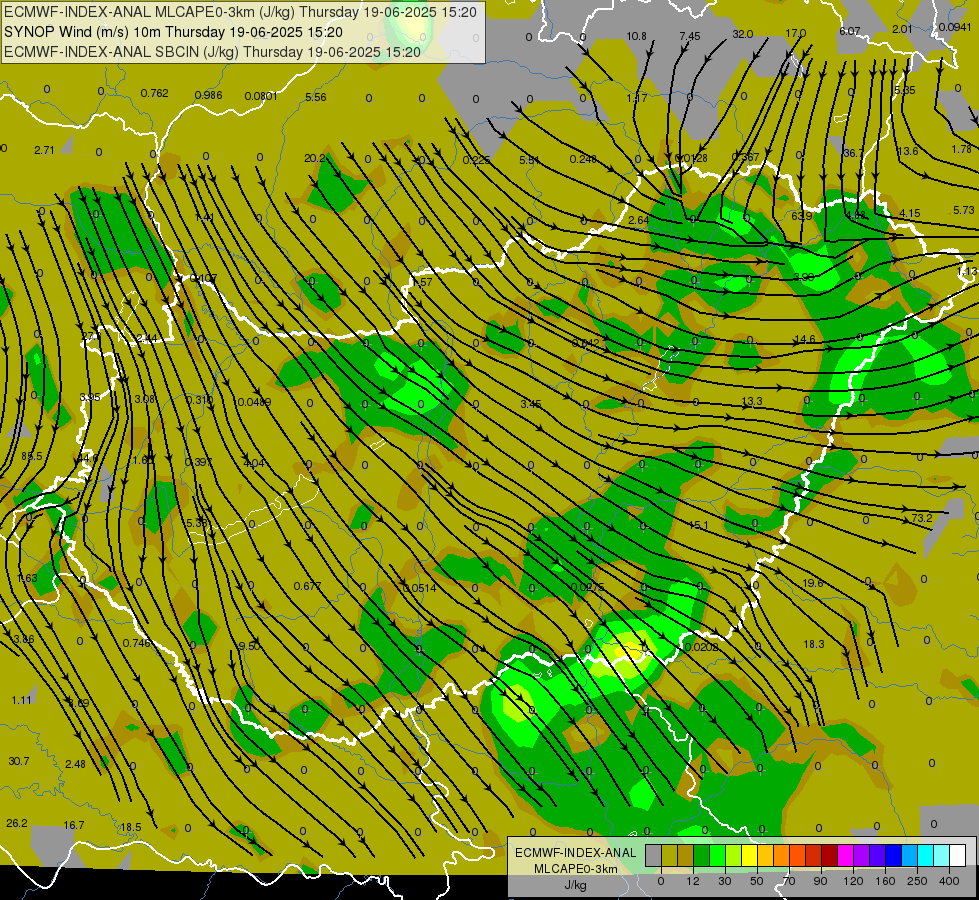Click the cyan legend swatch

[927, 855]
